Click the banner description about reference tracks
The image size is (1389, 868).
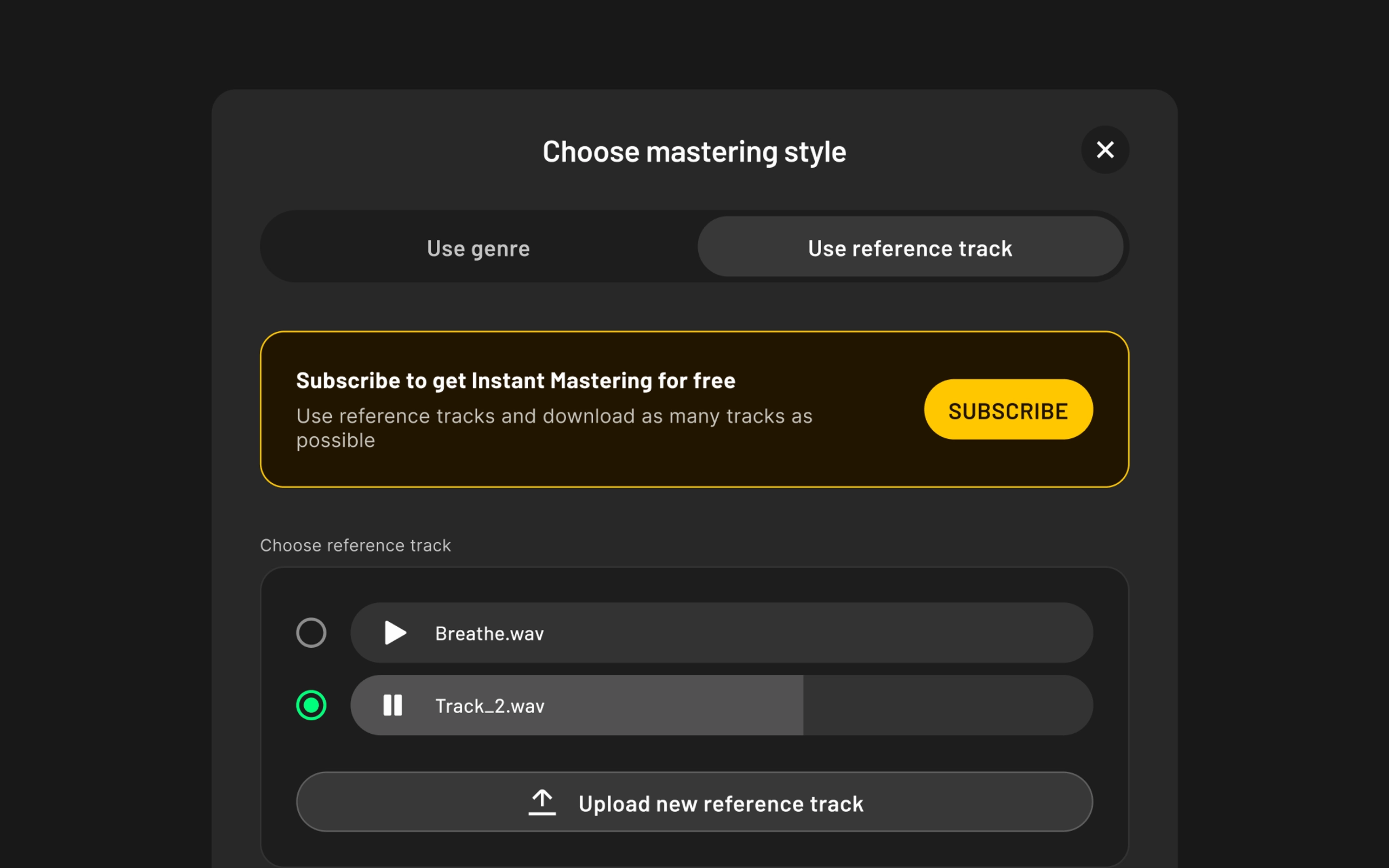click(554, 428)
